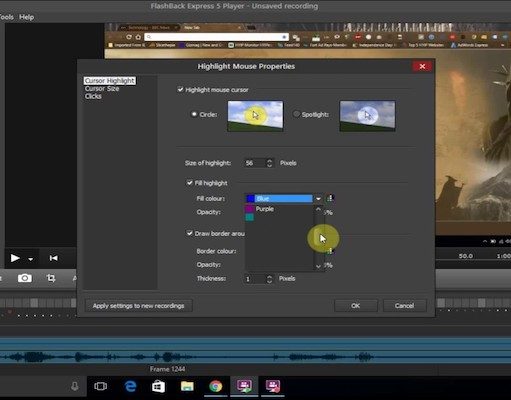
Task: Open the Tools menu
Action: (6, 17)
